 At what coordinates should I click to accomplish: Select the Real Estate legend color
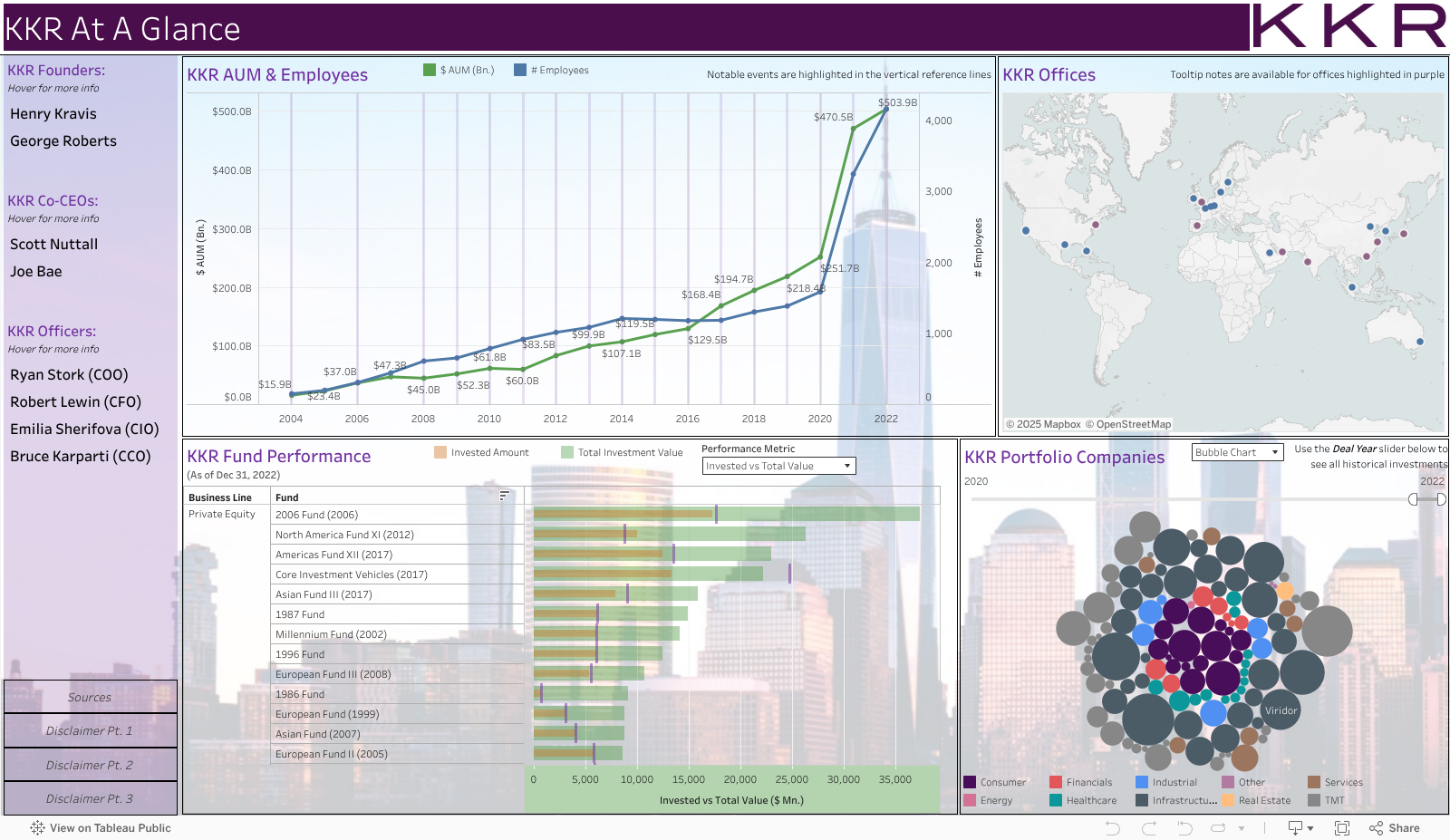point(1228,800)
